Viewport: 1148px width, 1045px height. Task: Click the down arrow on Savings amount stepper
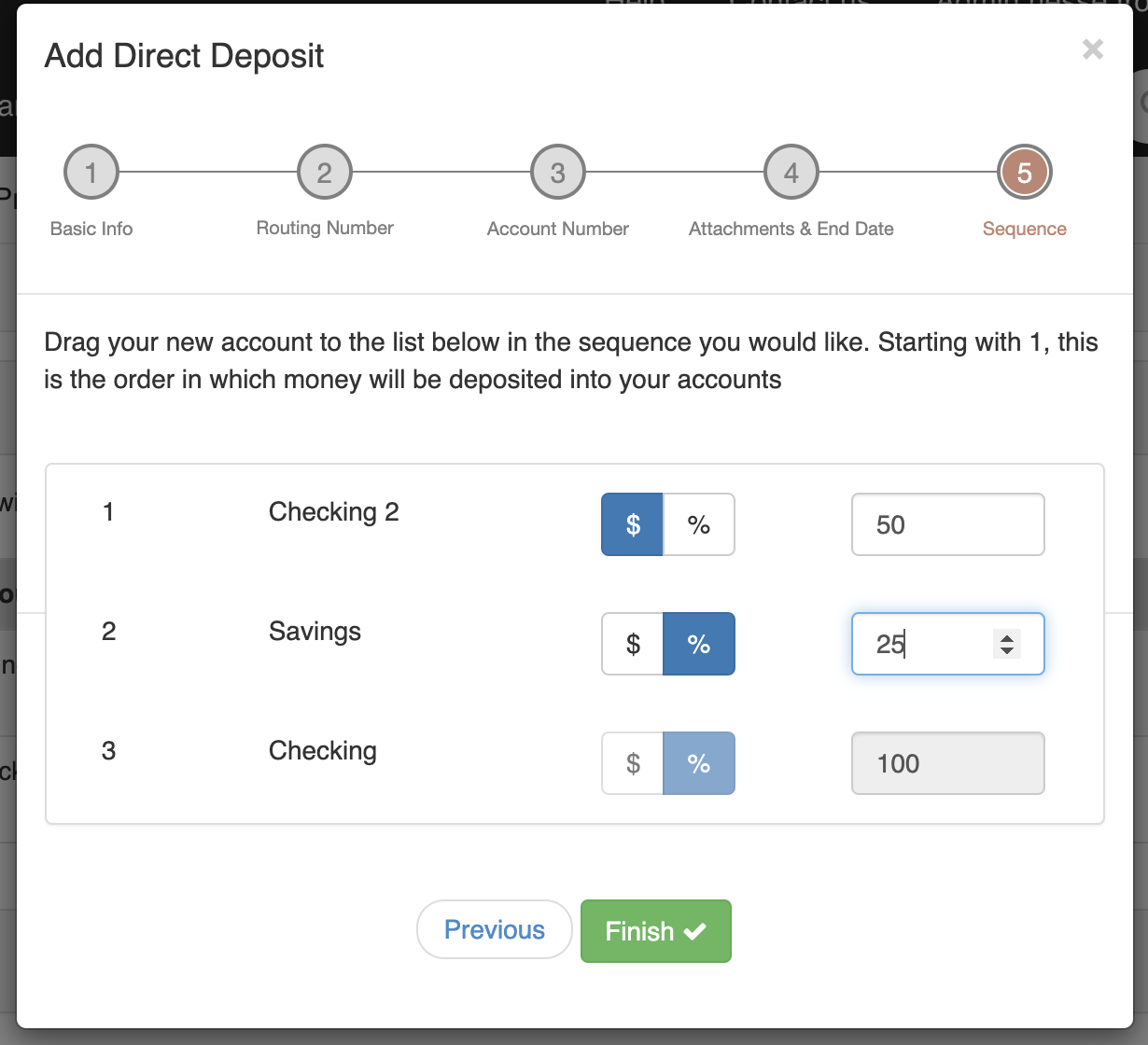point(1007,651)
